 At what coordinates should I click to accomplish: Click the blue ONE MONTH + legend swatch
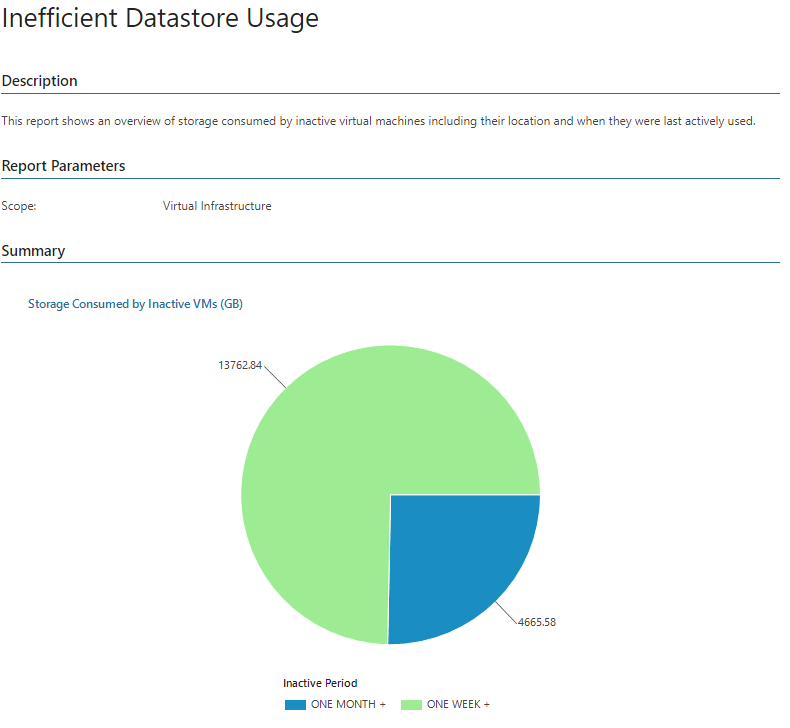pos(295,705)
